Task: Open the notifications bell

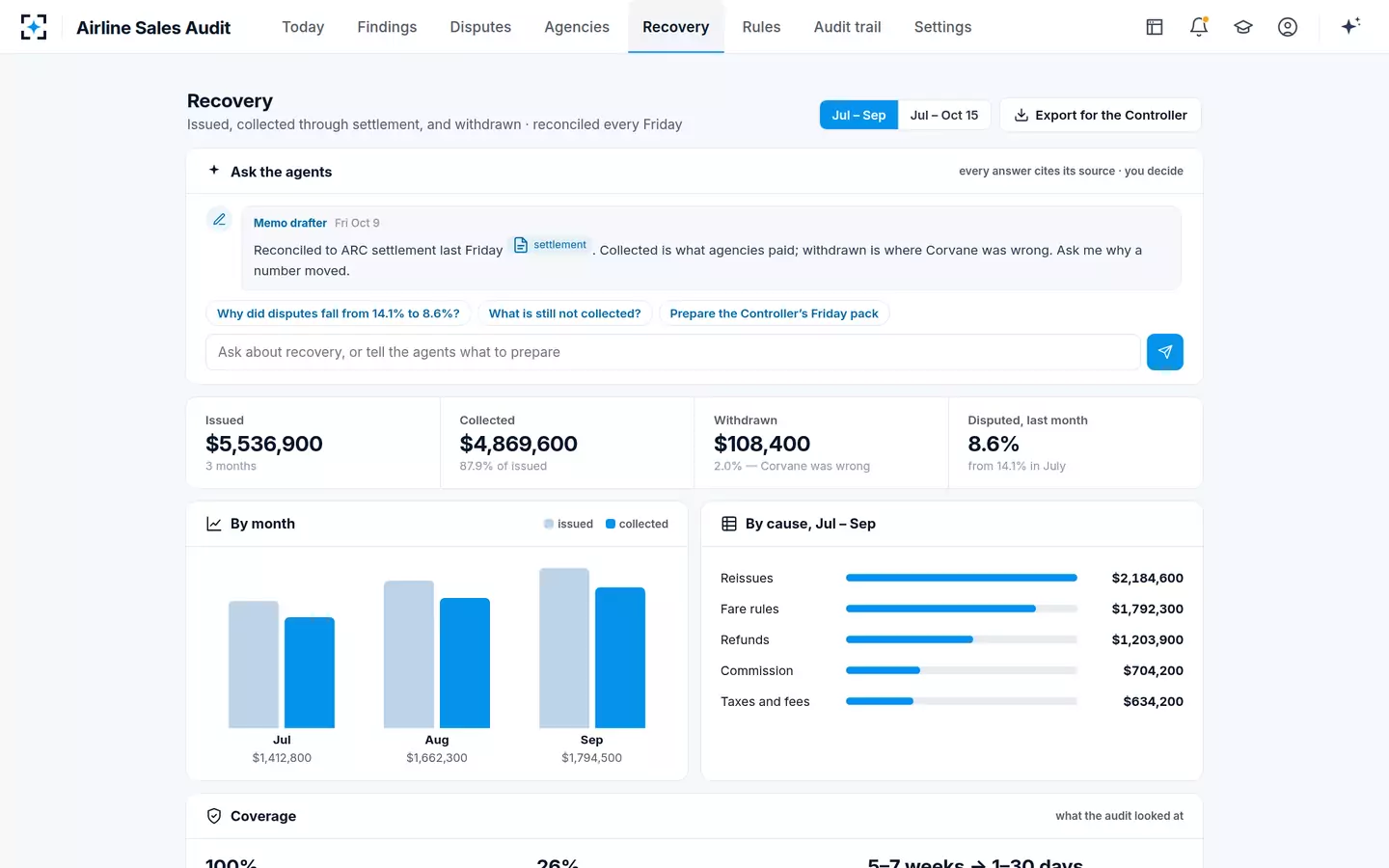Action: (x=1199, y=27)
